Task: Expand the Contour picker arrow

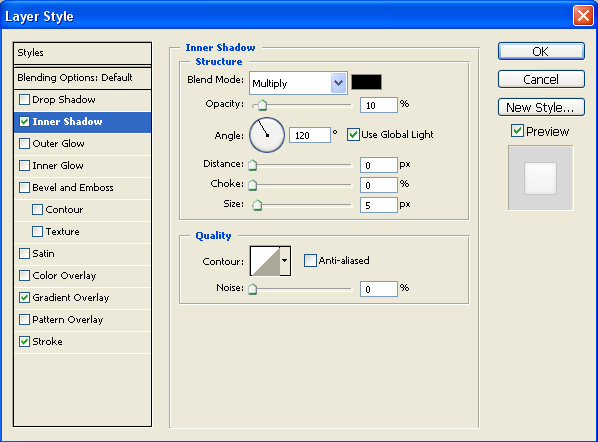Action: 285,261
